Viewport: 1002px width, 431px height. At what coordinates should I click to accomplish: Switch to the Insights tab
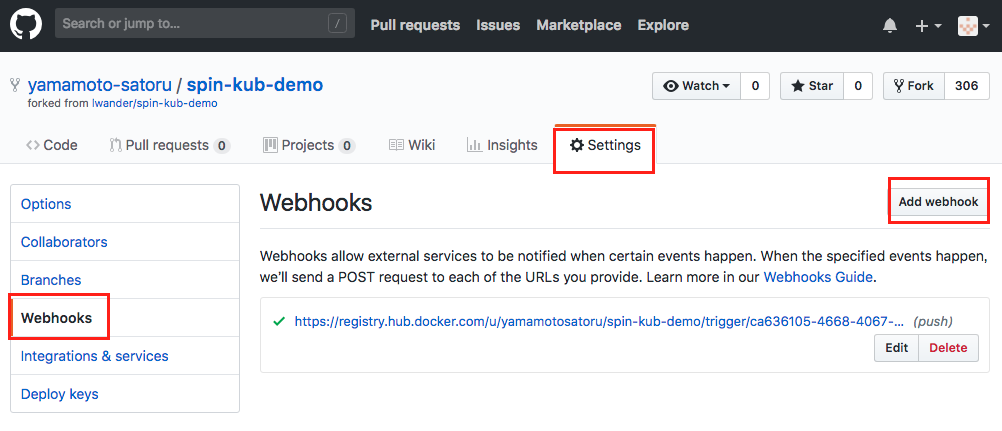click(x=502, y=145)
